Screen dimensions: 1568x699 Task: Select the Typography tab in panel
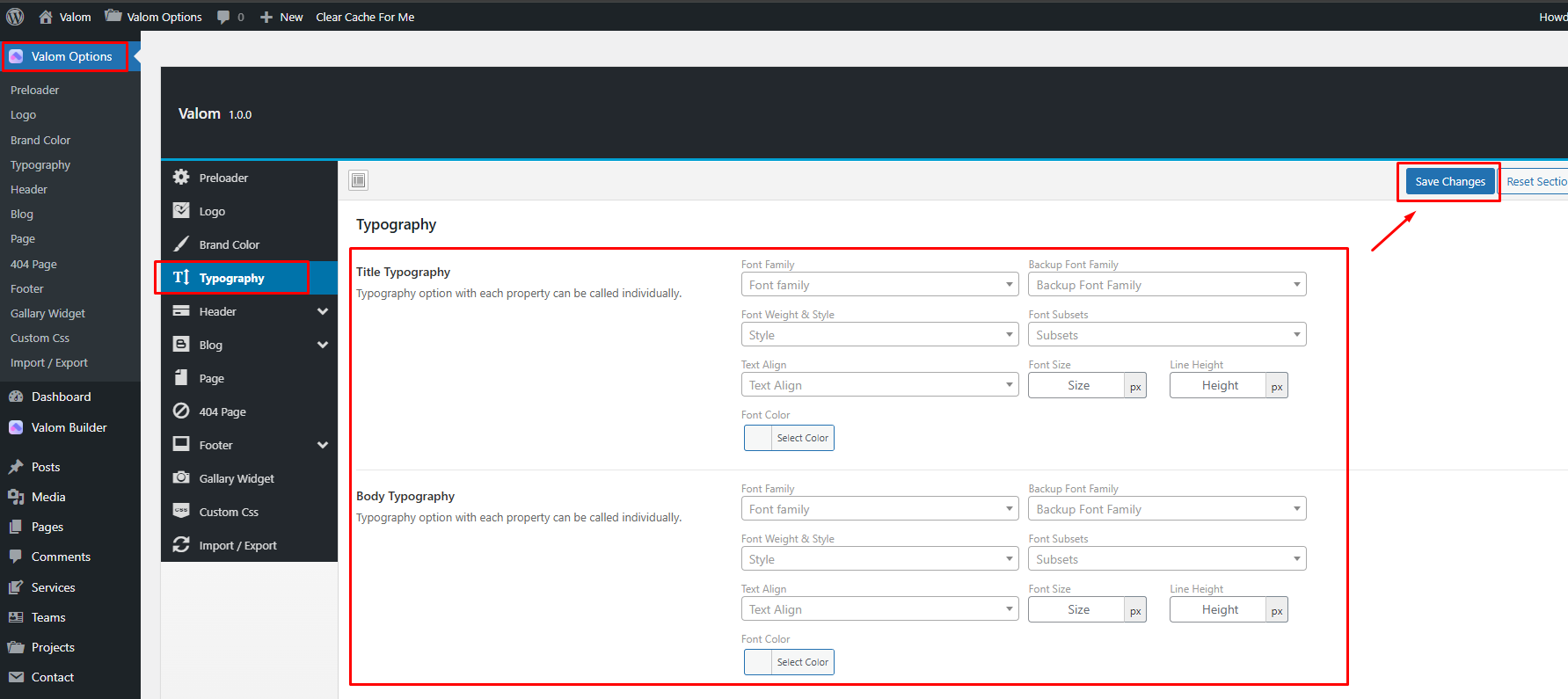click(x=232, y=278)
